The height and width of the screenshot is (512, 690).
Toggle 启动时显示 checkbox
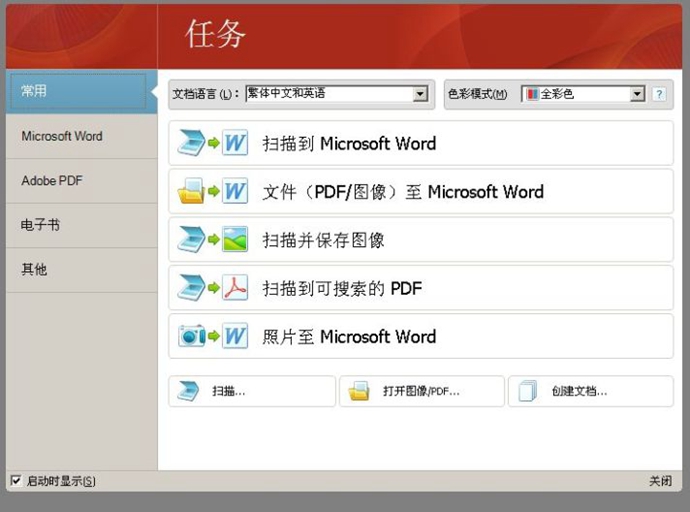[16, 480]
